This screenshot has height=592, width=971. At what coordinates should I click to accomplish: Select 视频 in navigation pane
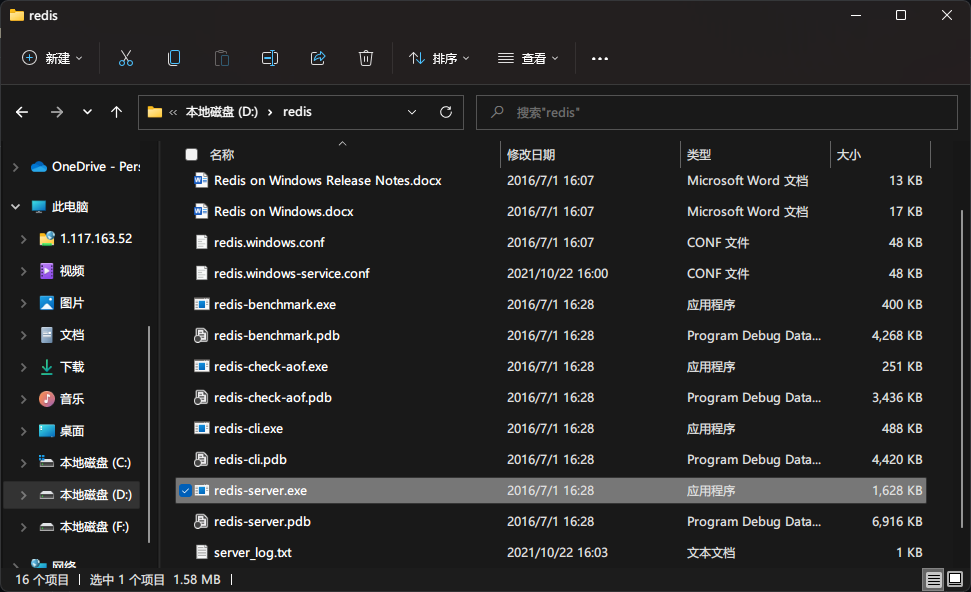pos(72,271)
